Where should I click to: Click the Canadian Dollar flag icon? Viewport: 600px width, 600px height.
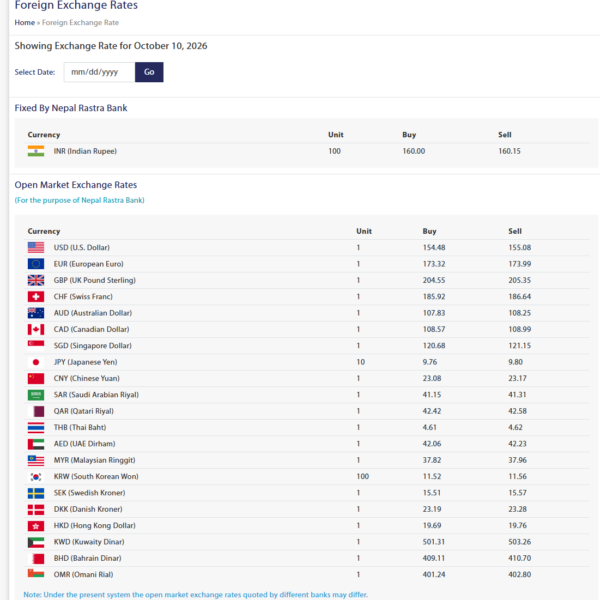tap(36, 329)
